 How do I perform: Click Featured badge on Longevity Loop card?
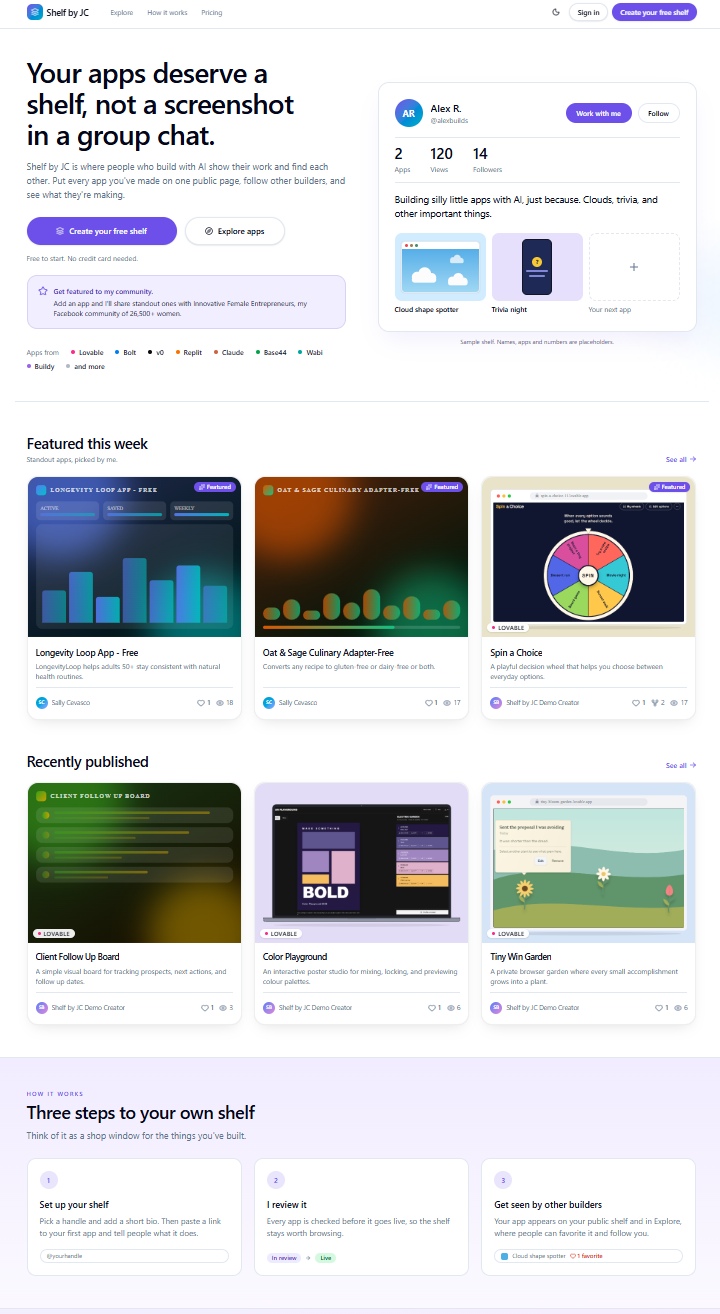[x=214, y=487]
